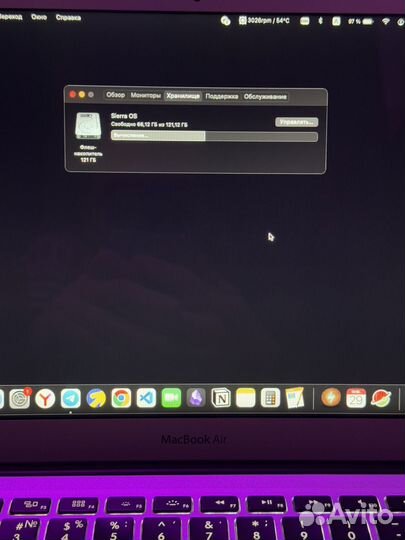Viewport: 405px width, 540px height.
Task: Open the yellow-and-blue app icon beside Telegram
Action: pos(96,398)
